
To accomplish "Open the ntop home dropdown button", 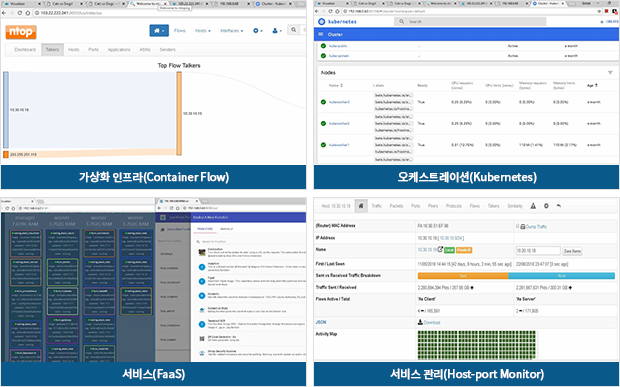I will coord(159,30).
